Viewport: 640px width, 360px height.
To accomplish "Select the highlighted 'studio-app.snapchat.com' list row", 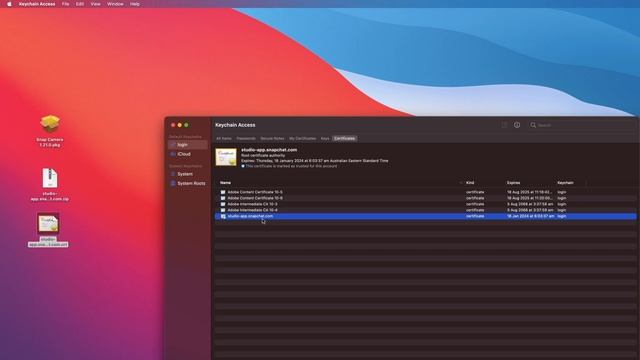I will tap(424, 216).
